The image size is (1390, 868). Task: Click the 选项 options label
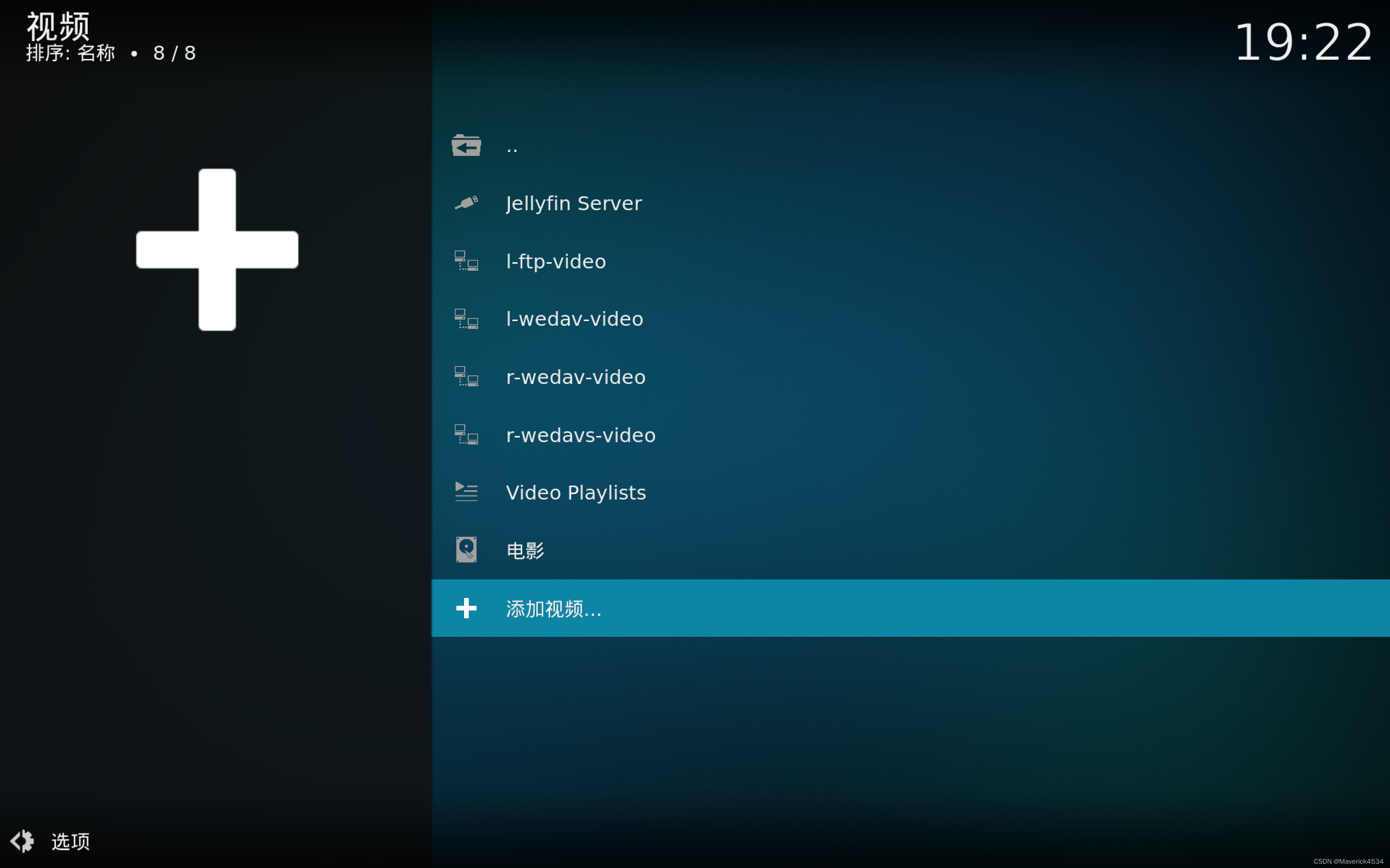71,842
